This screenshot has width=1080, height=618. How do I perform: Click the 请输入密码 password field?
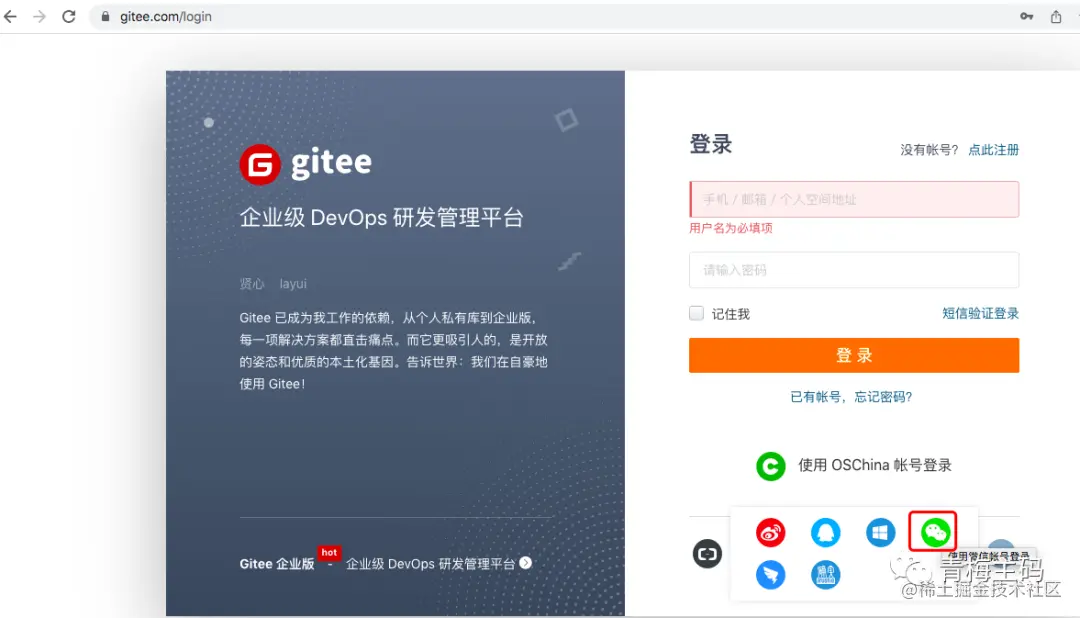(x=854, y=270)
